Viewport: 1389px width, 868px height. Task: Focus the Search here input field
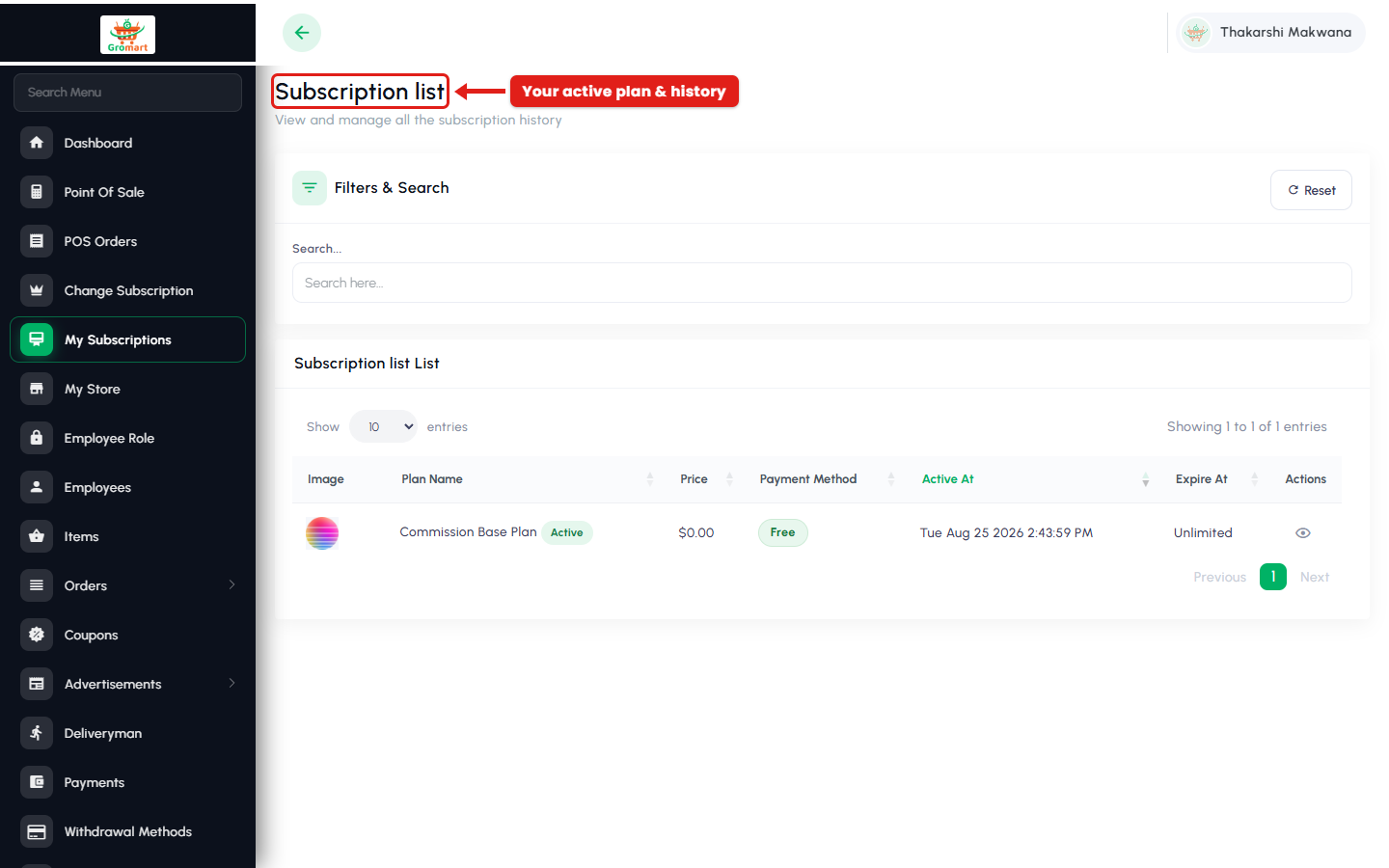[822, 283]
